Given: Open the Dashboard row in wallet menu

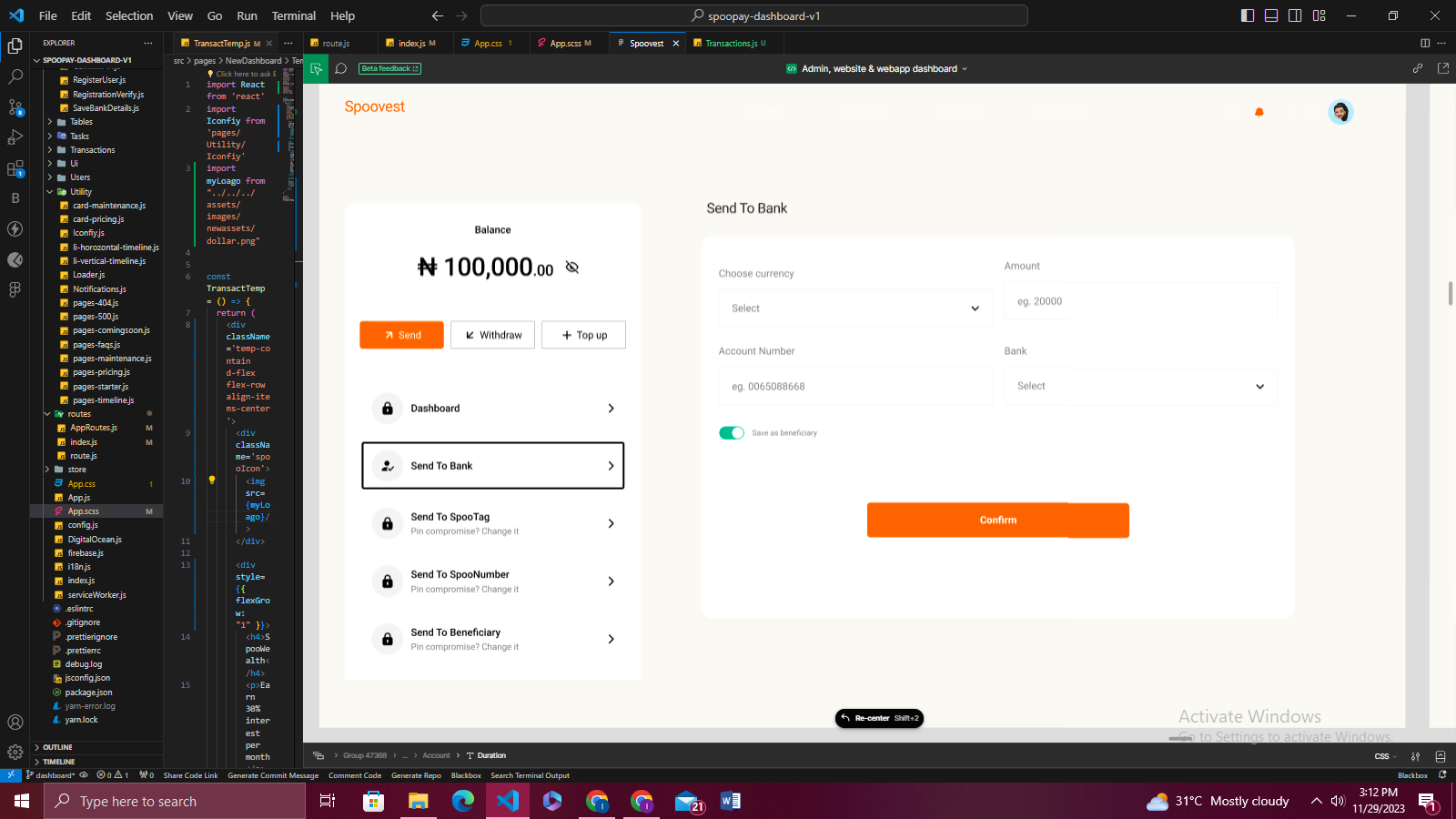Looking at the screenshot, I should (x=493, y=409).
